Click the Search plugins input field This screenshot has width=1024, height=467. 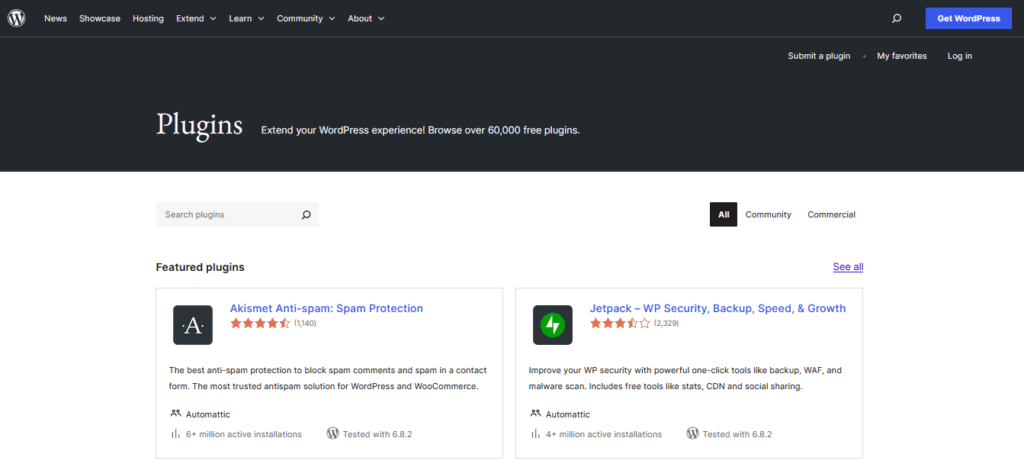pos(228,214)
